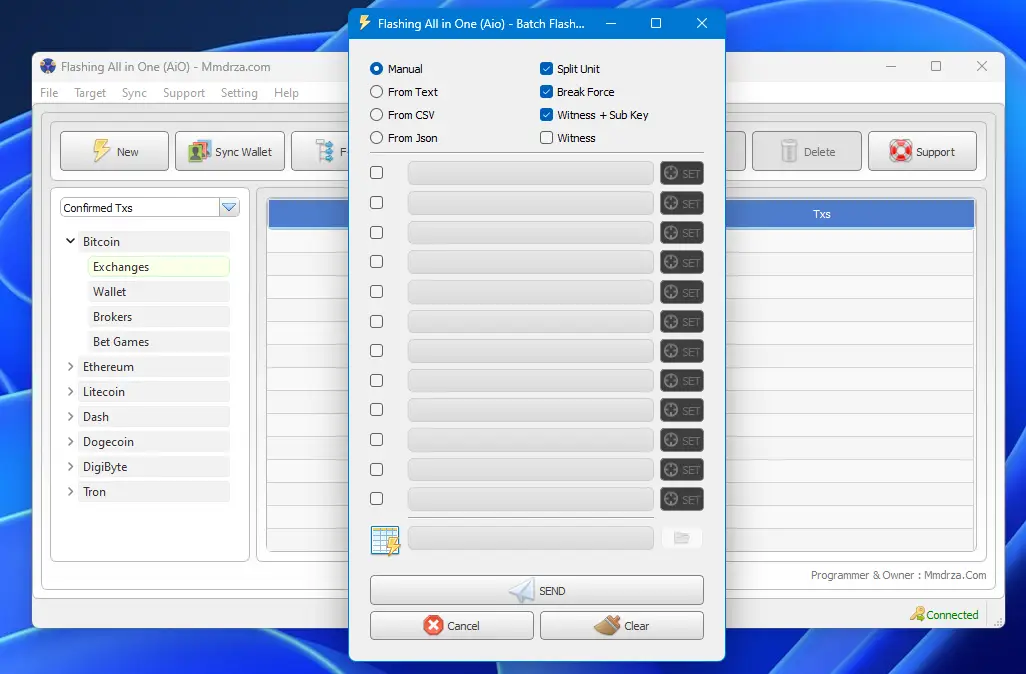Click the first row's address input field
This screenshot has height=674, width=1026.
click(x=531, y=173)
